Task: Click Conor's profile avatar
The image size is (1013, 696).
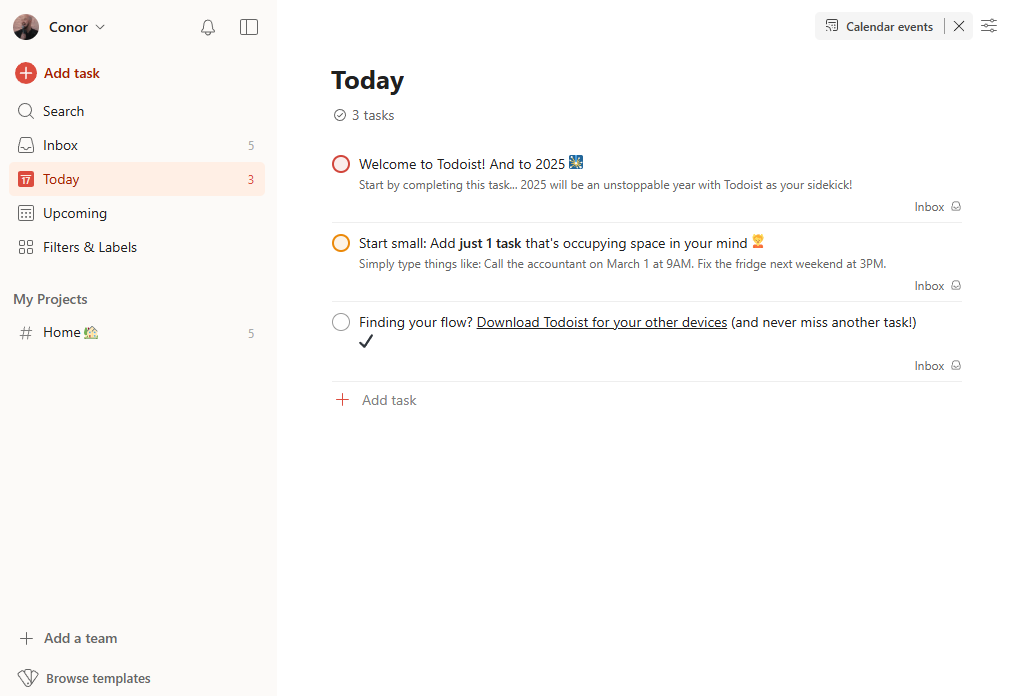Action: pos(26,27)
